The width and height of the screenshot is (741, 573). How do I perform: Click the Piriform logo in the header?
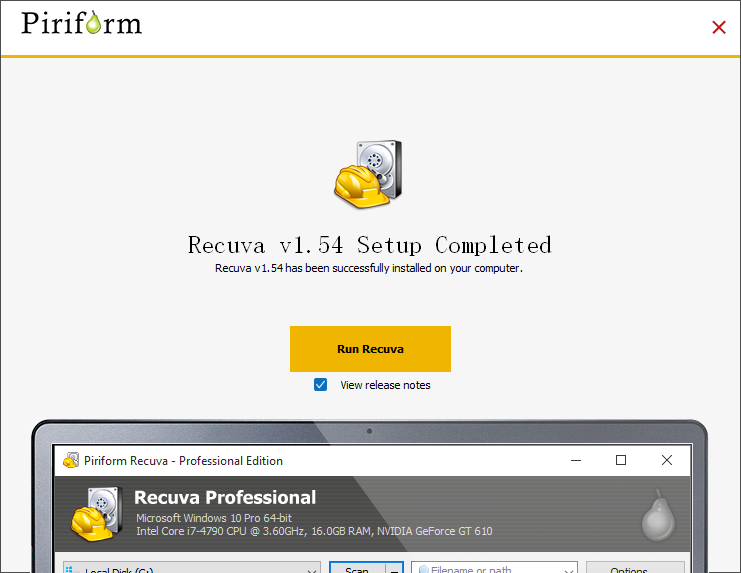pyautogui.click(x=81, y=23)
